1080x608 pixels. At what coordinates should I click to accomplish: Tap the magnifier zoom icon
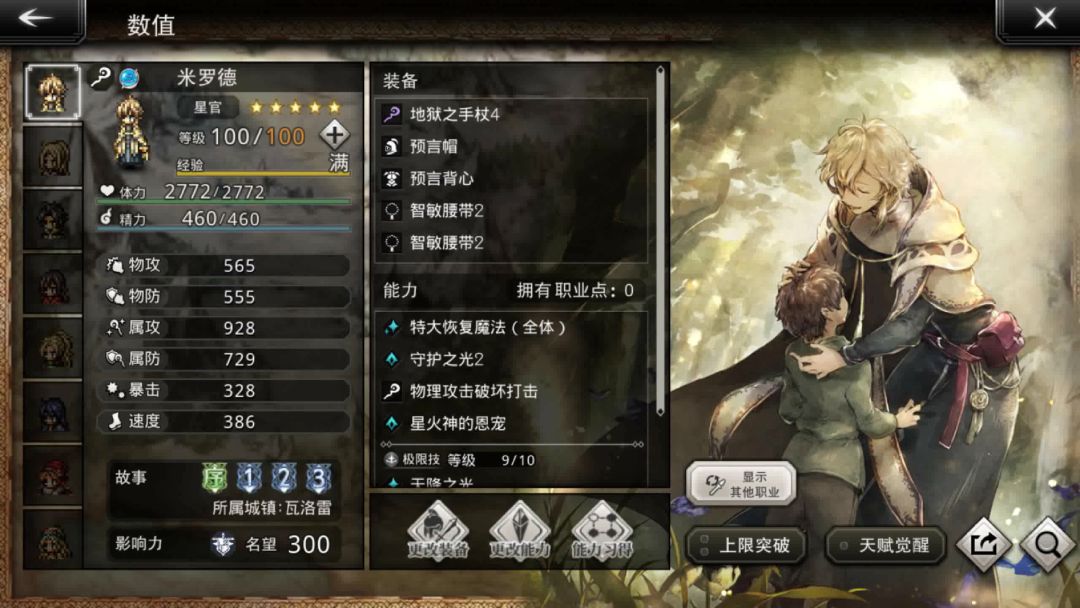pos(1048,545)
